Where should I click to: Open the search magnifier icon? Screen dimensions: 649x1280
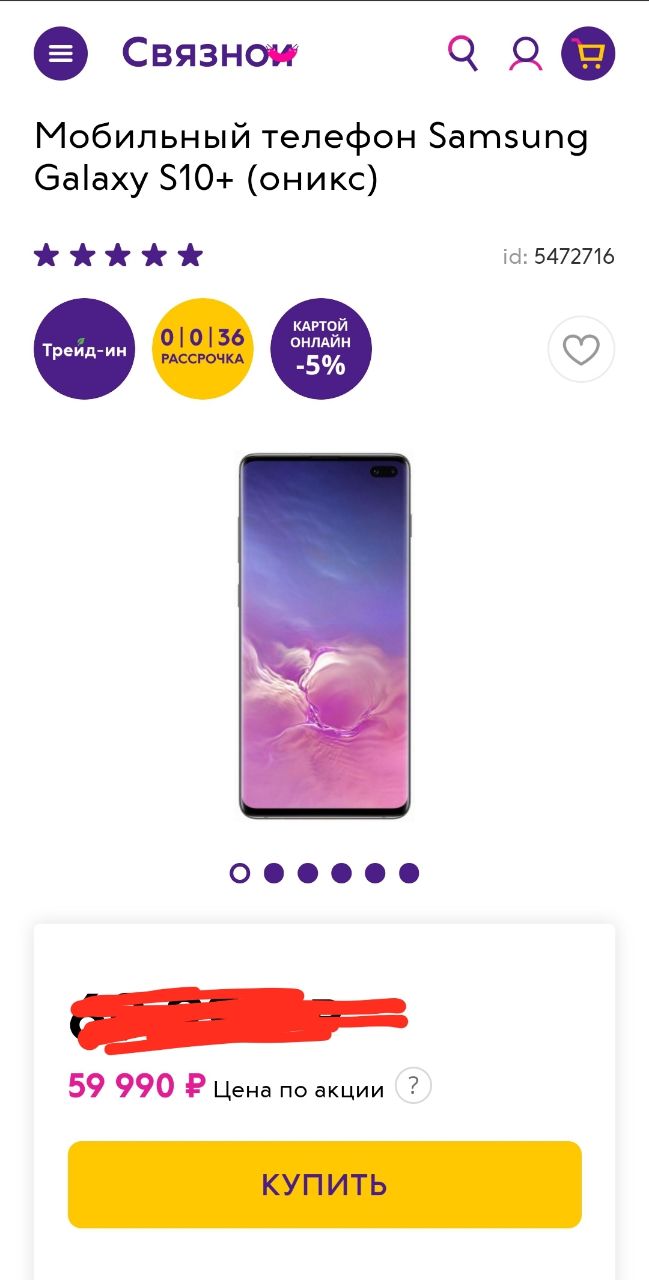462,52
